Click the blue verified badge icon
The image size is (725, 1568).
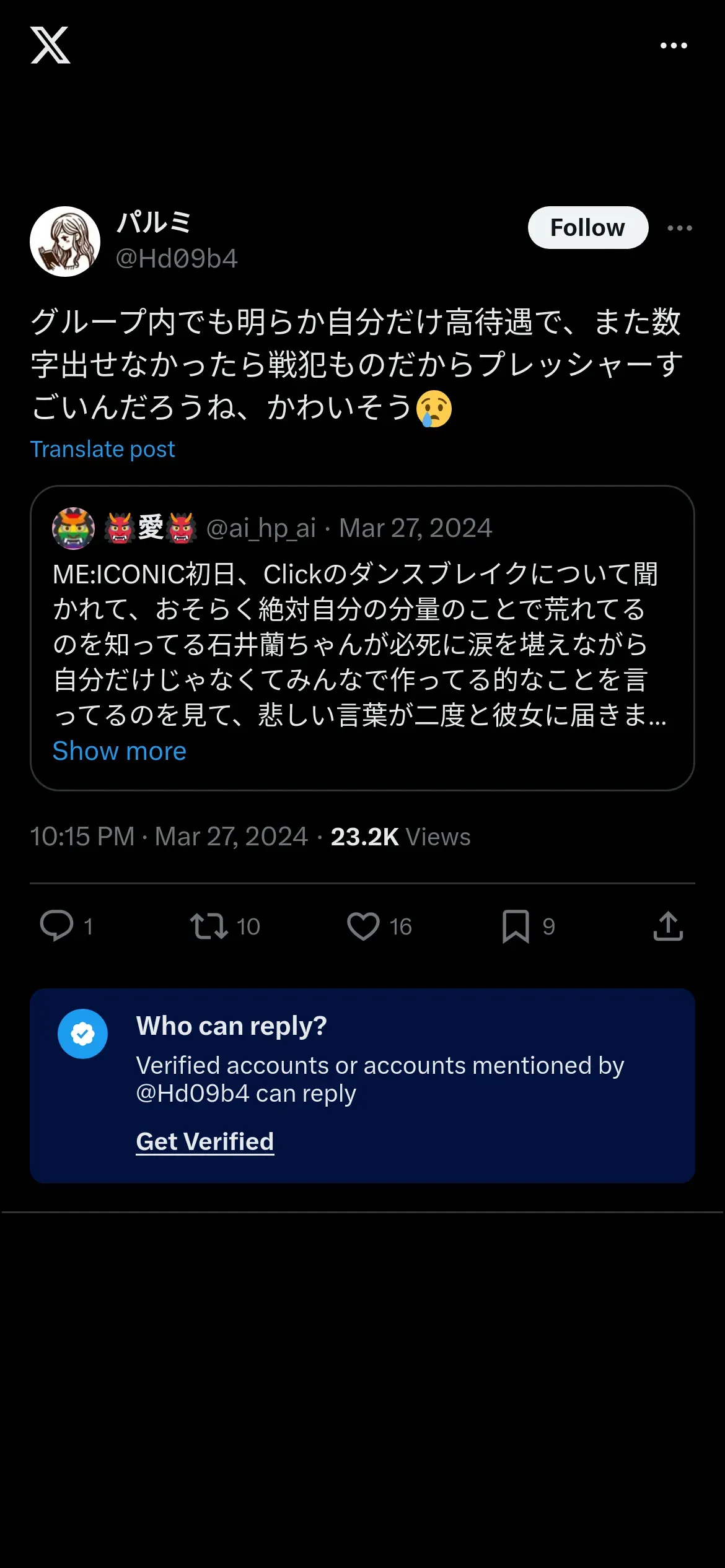[82, 1034]
